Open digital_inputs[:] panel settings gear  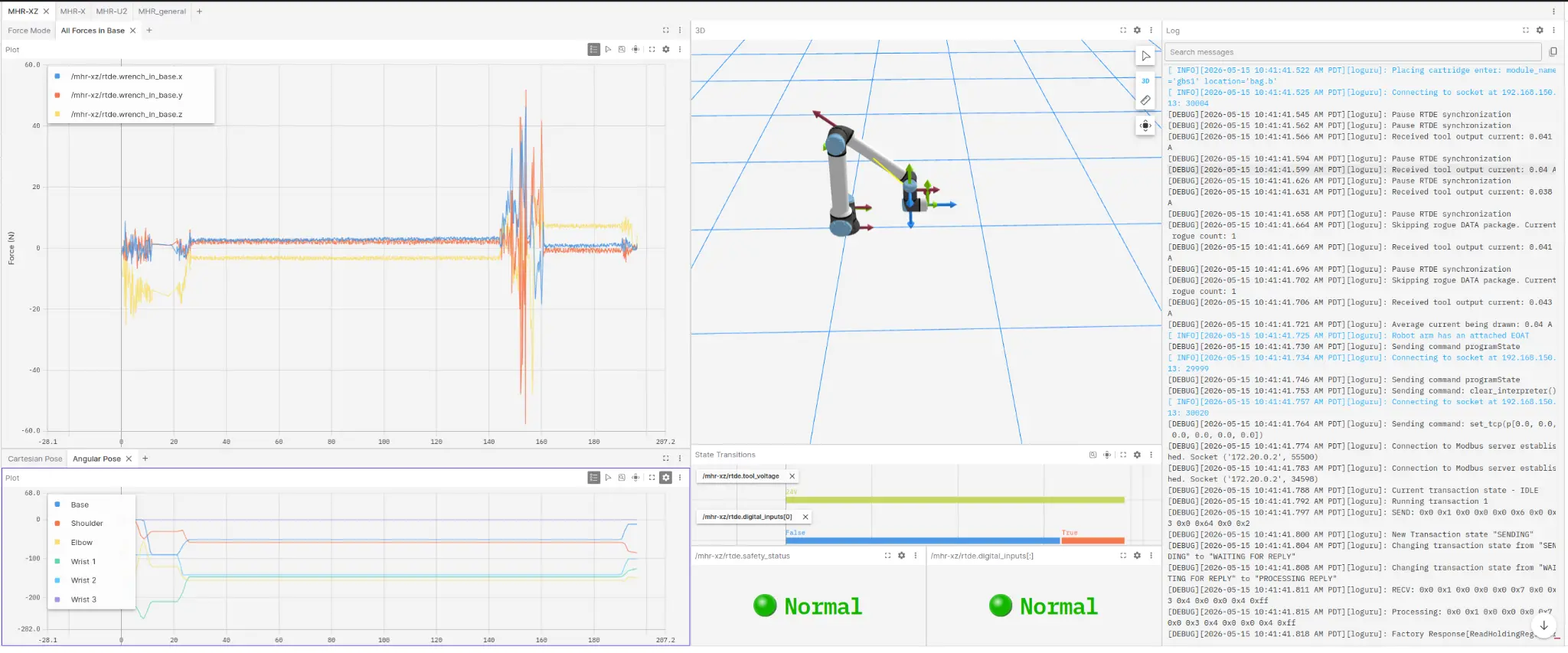click(x=1137, y=556)
